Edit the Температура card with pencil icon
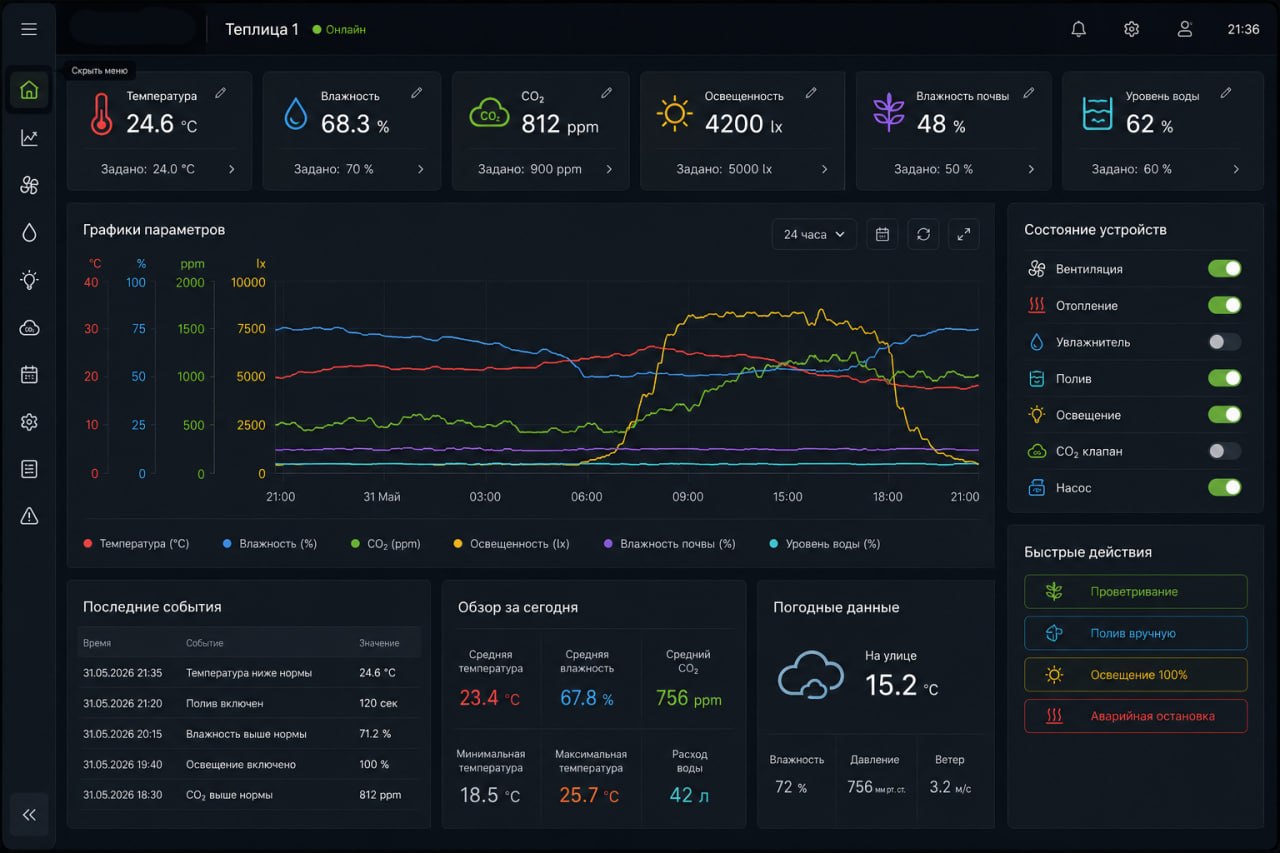The width and height of the screenshot is (1280, 853). (x=221, y=93)
